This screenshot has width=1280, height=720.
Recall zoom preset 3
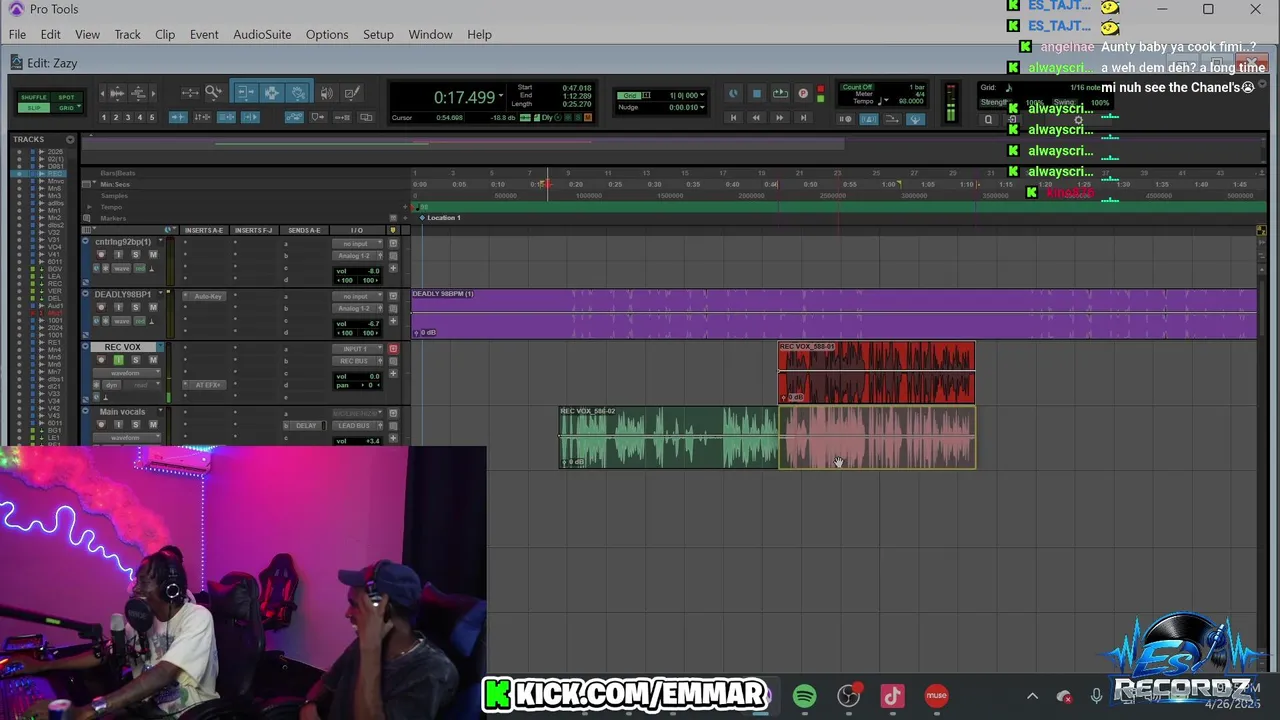click(128, 117)
